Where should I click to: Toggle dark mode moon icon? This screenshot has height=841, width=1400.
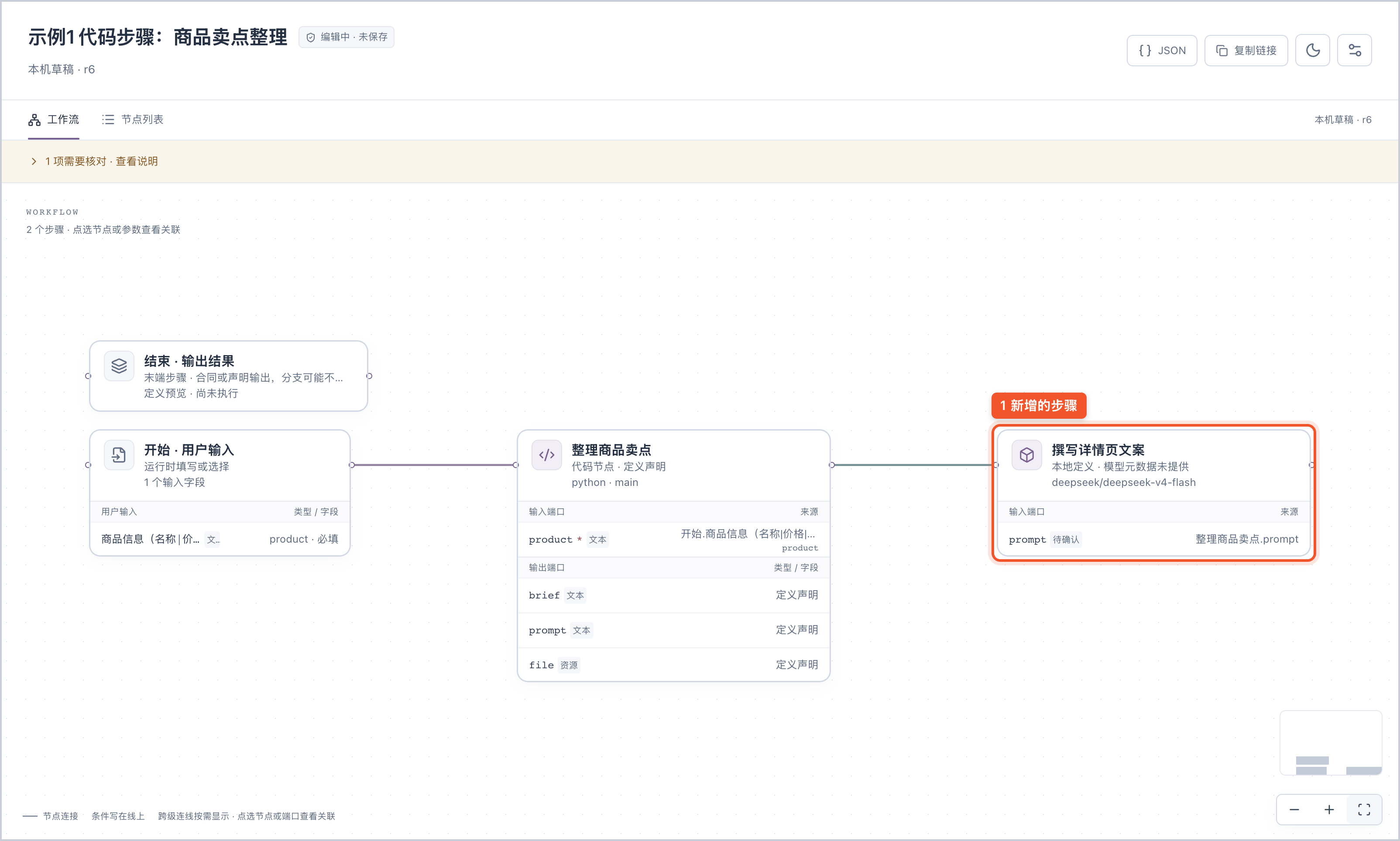(1312, 51)
